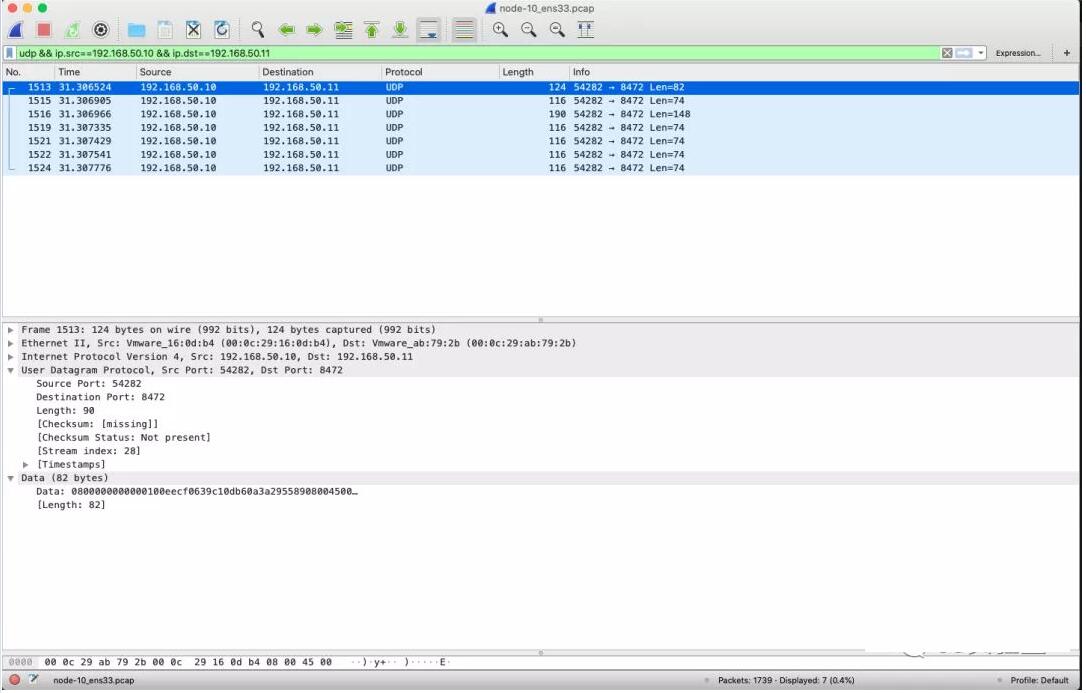Click the hex bytes row 0000
Screen dimensions: 1086x693
point(188,663)
